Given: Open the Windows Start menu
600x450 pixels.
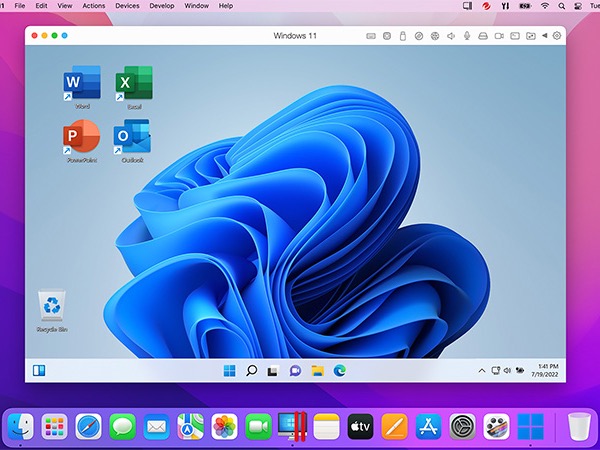Looking at the screenshot, I should click(229, 370).
